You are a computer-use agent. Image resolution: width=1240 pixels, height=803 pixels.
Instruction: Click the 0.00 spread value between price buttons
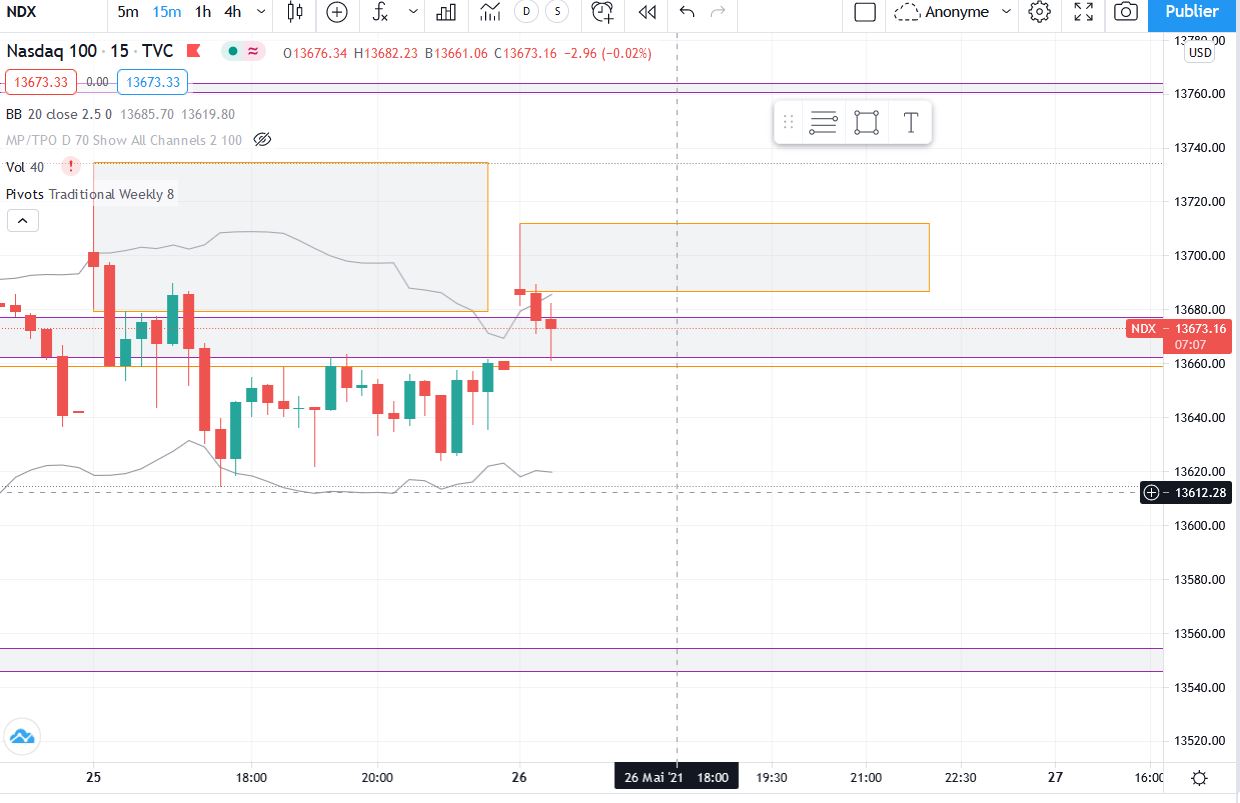point(97,82)
